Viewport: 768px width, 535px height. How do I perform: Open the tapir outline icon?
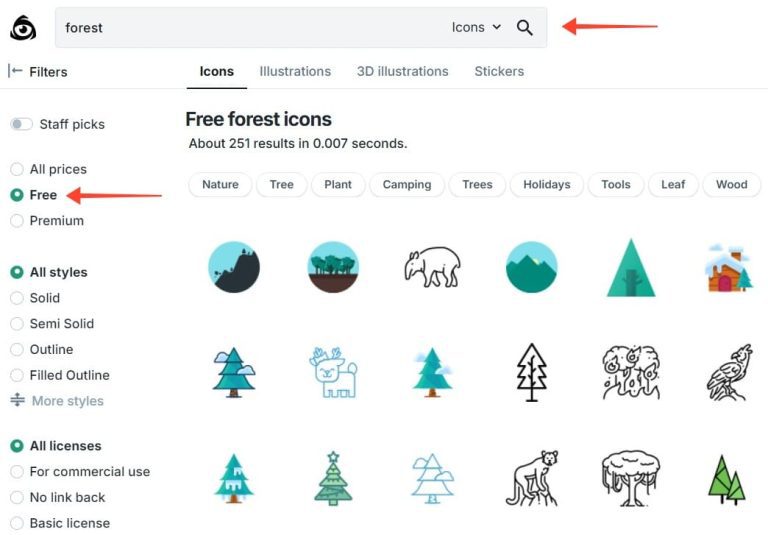point(432,267)
